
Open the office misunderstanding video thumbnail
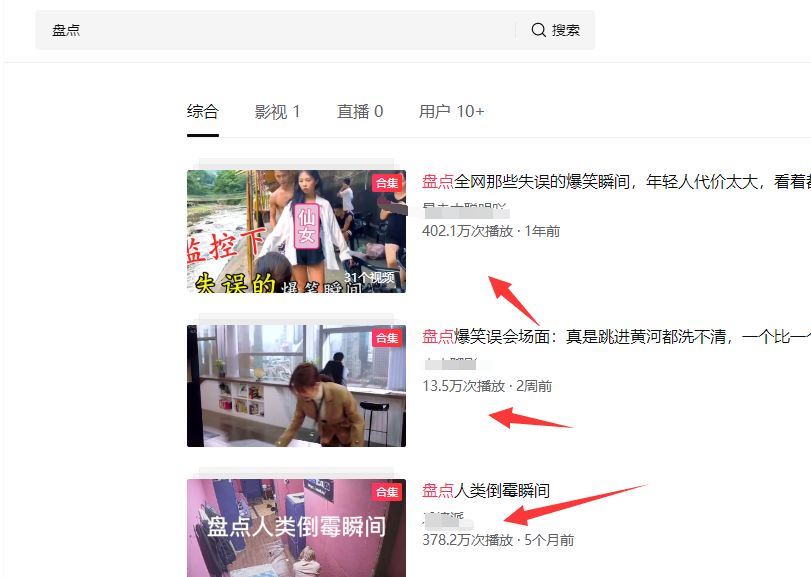(x=296, y=386)
